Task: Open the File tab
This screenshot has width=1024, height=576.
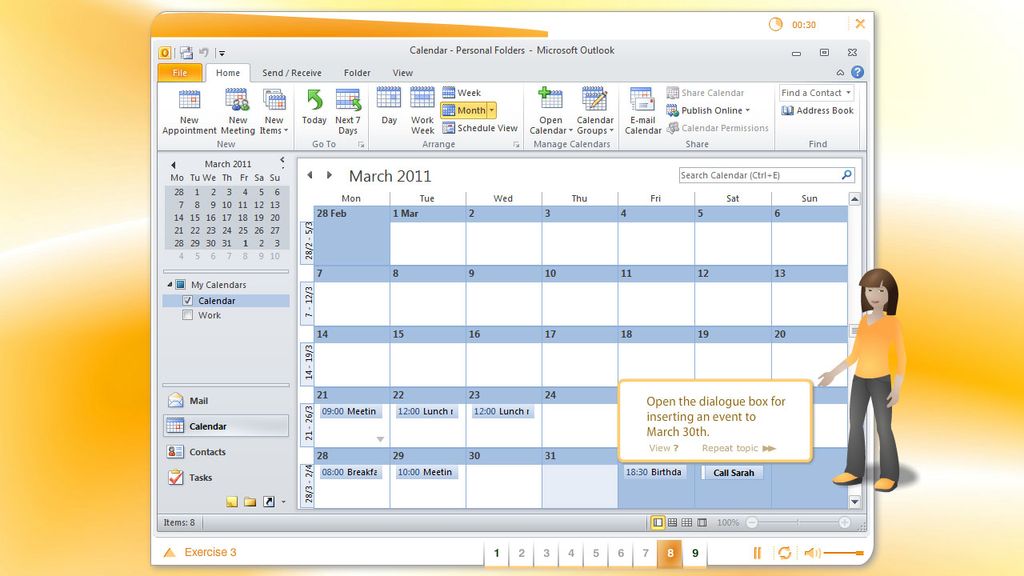Action: [180, 72]
